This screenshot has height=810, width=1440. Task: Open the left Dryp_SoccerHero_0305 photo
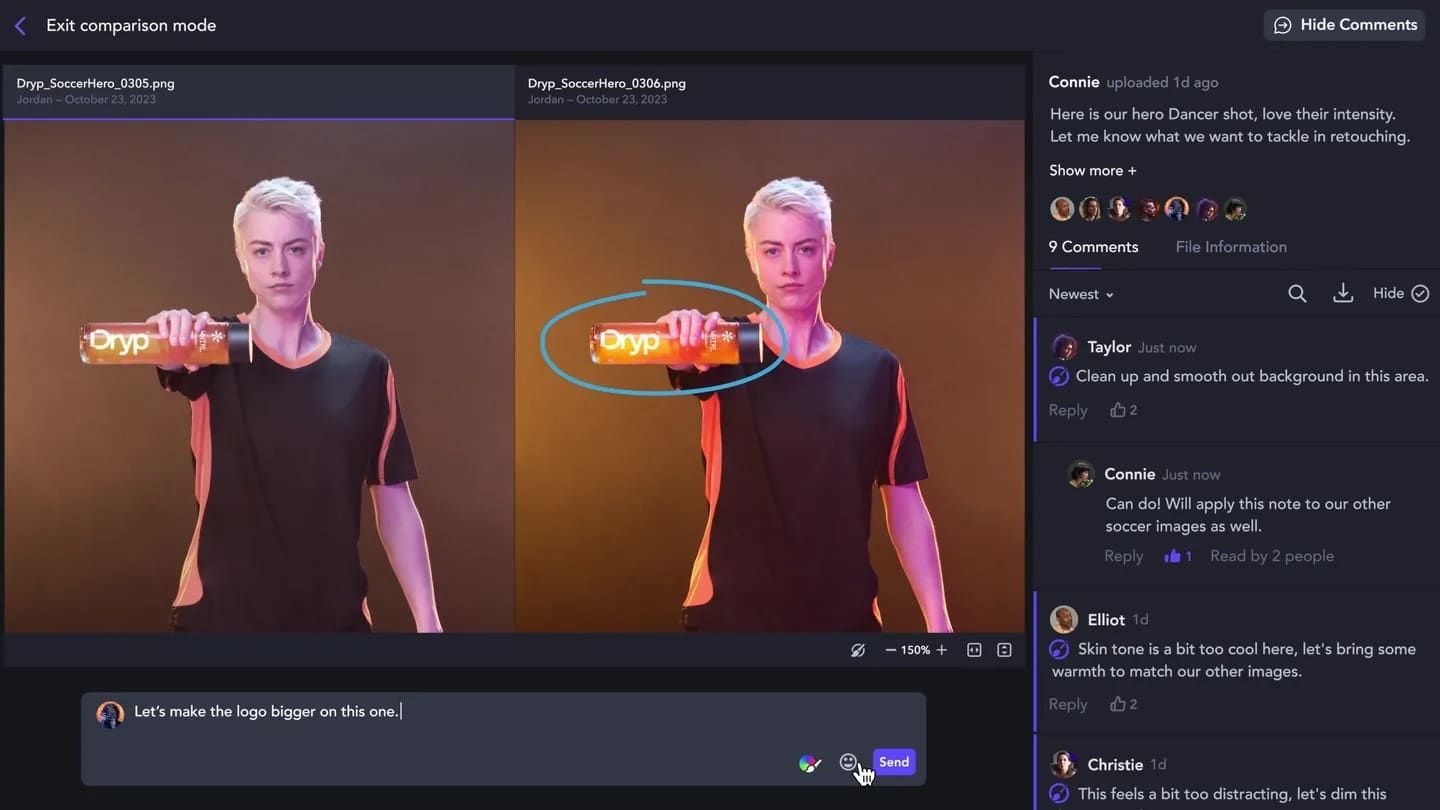(x=259, y=376)
